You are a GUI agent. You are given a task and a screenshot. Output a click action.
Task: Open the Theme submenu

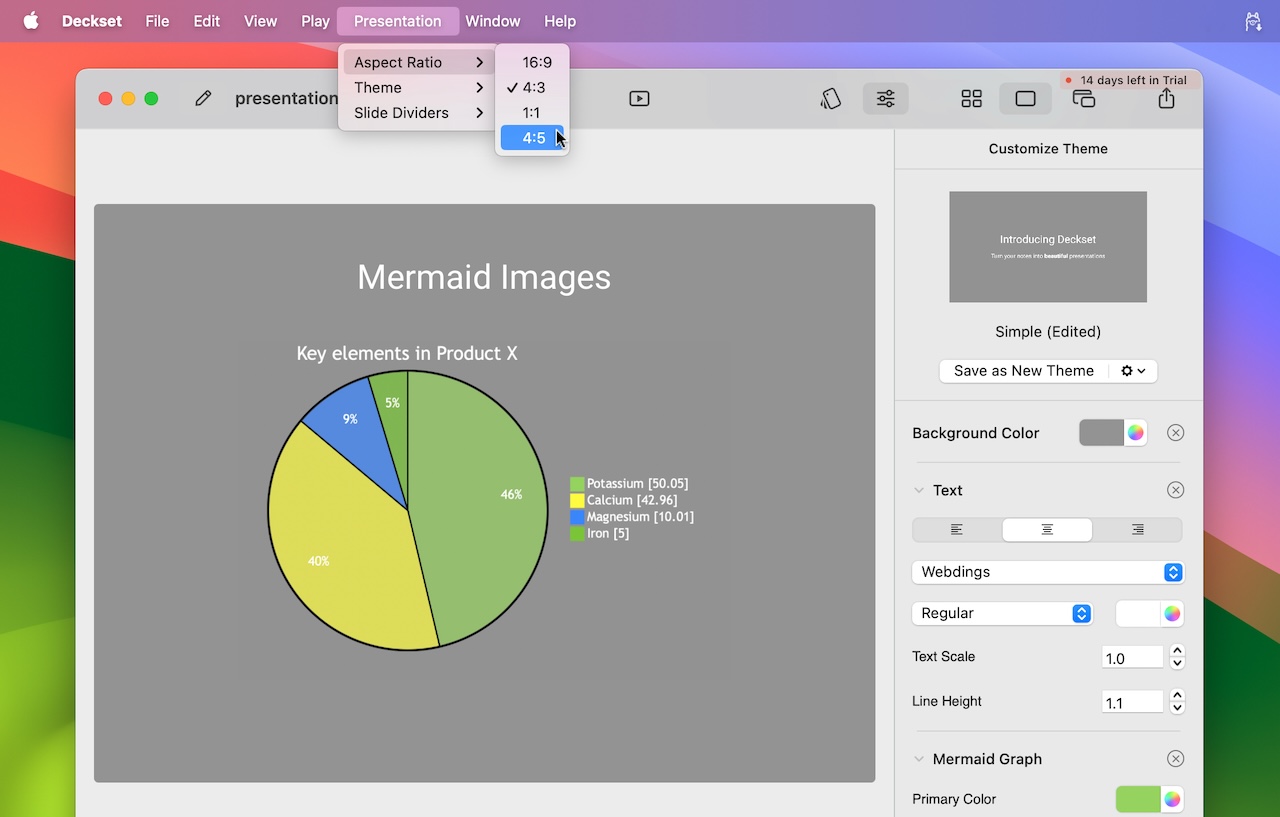click(x=418, y=87)
